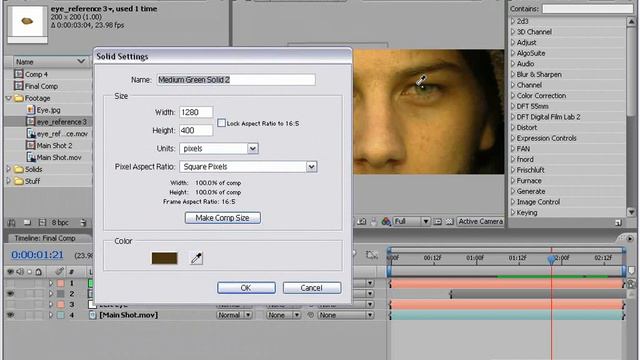640x360 pixels.
Task: Enable Lock Aspect Ratio to 16:5 checkbox
Action: click(x=221, y=123)
